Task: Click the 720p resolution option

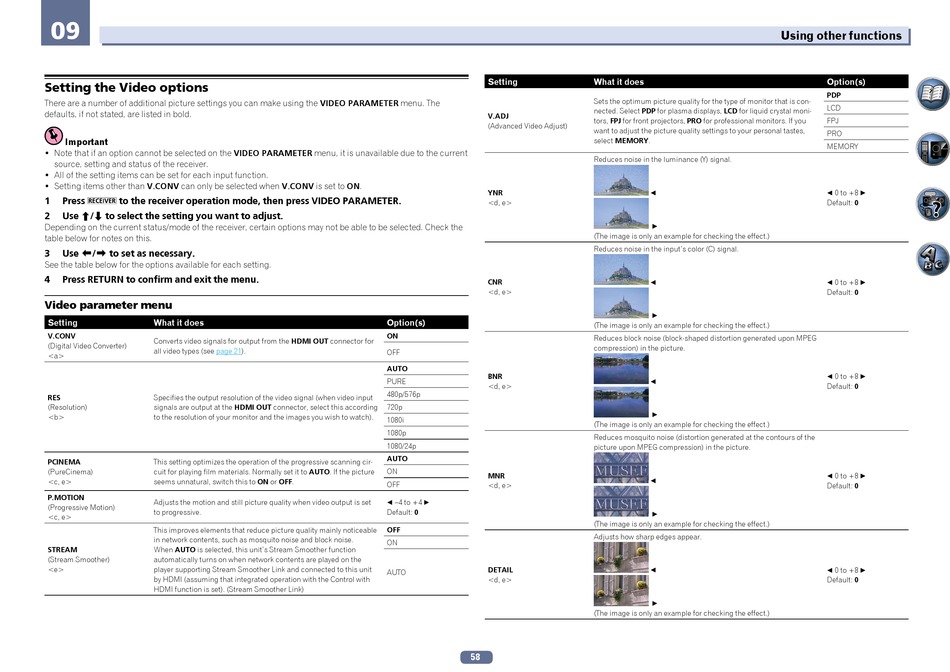Action: [x=394, y=407]
